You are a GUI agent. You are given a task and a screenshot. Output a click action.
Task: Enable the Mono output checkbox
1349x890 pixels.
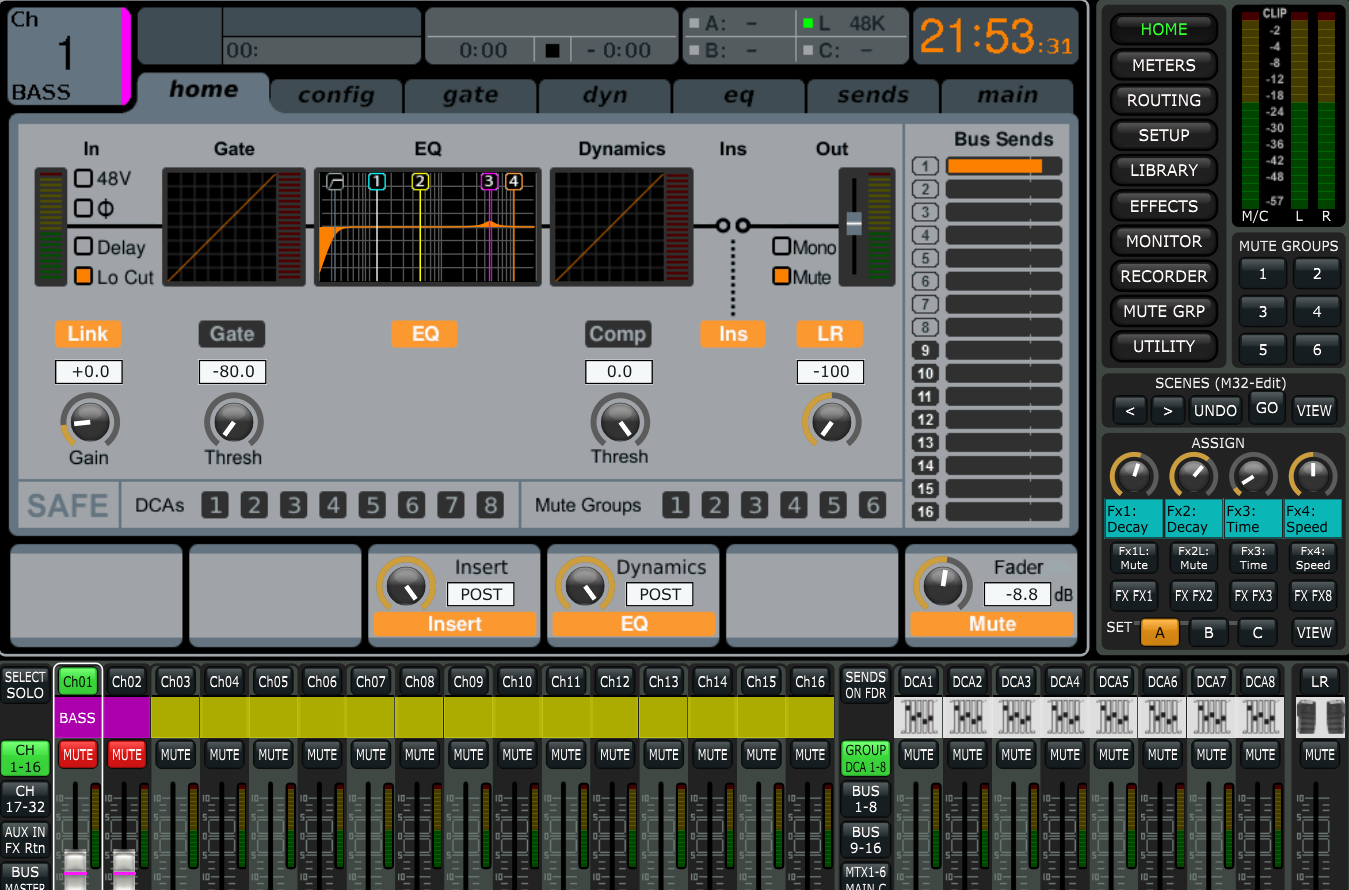pyautogui.click(x=781, y=246)
